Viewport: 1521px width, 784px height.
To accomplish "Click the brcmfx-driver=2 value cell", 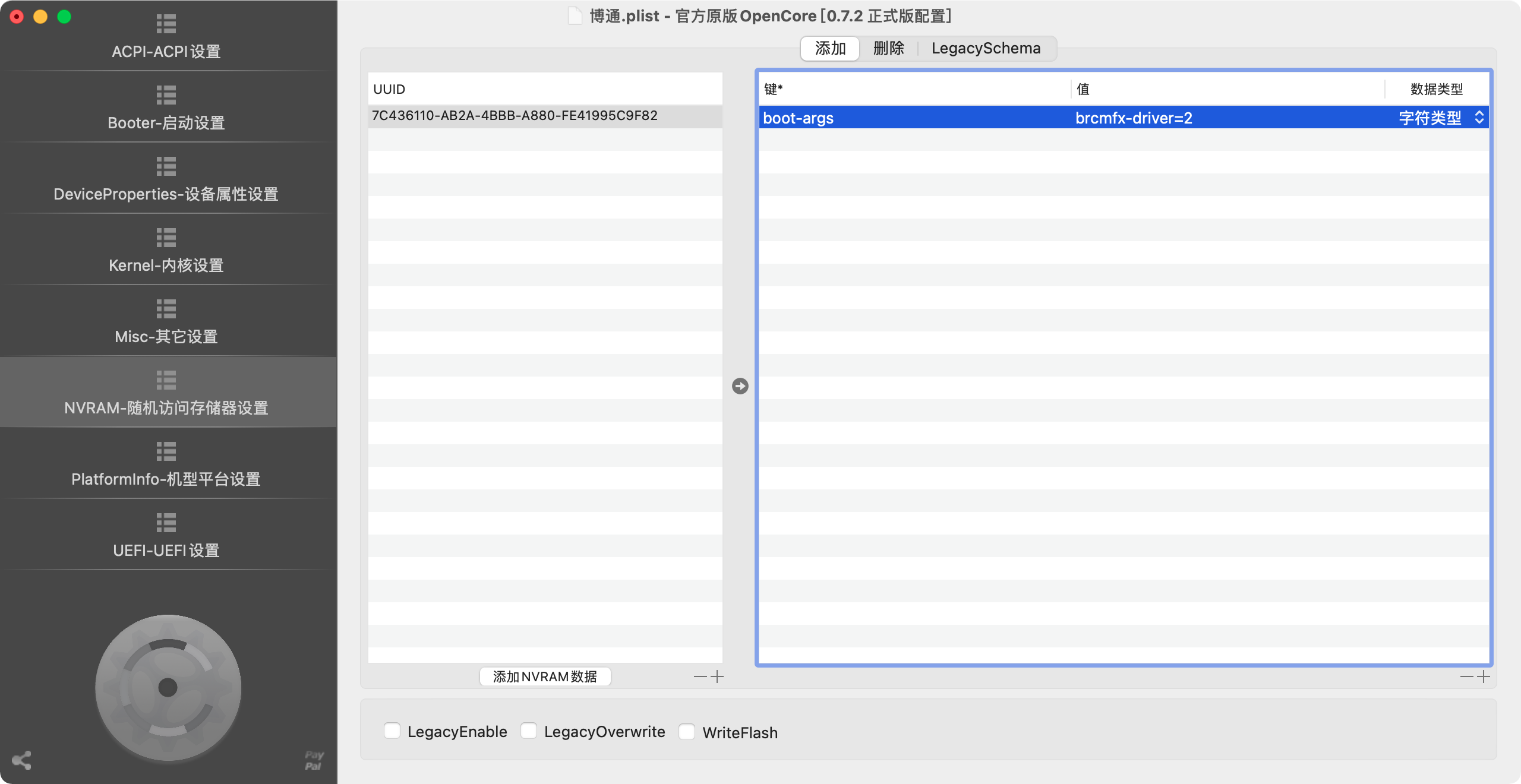I will click(x=1134, y=118).
